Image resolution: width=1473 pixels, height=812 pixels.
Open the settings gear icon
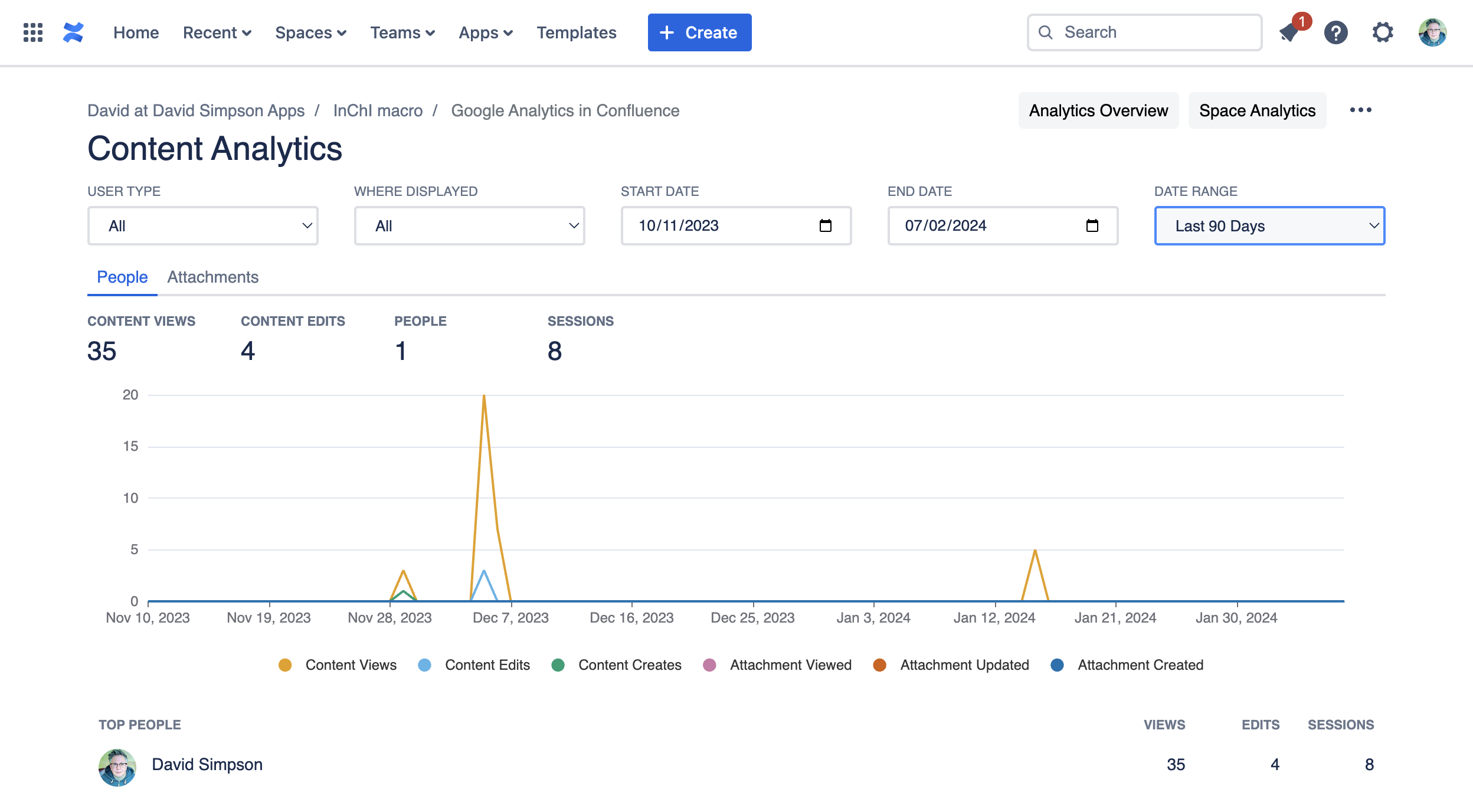(x=1383, y=32)
